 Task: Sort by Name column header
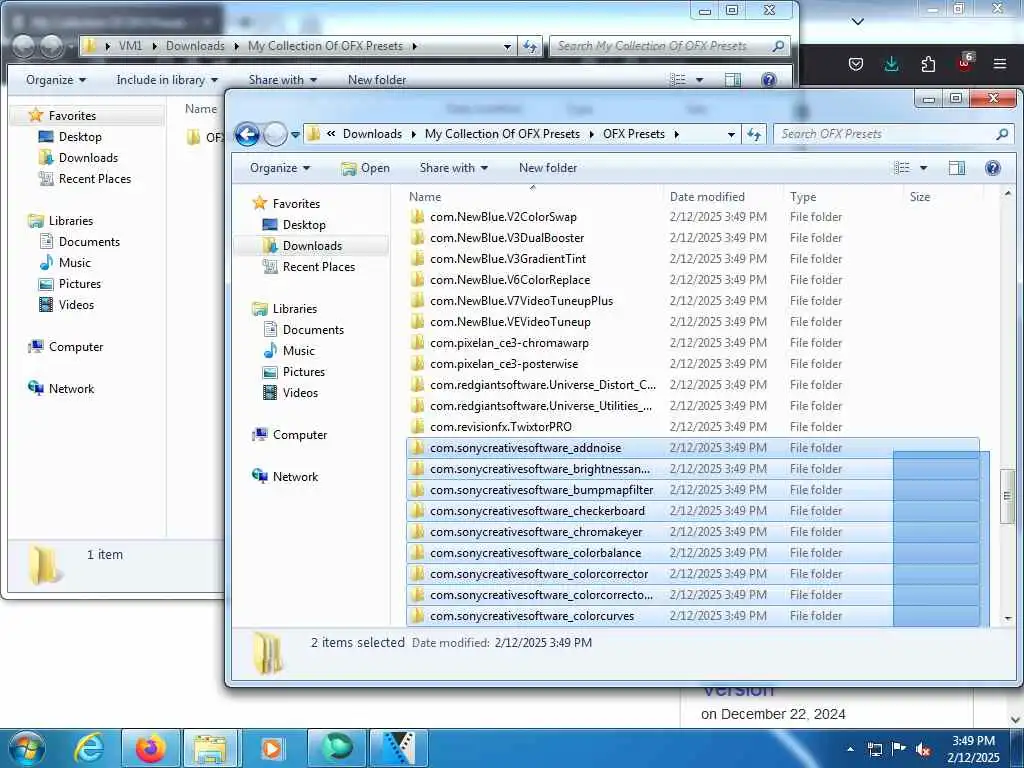click(424, 197)
